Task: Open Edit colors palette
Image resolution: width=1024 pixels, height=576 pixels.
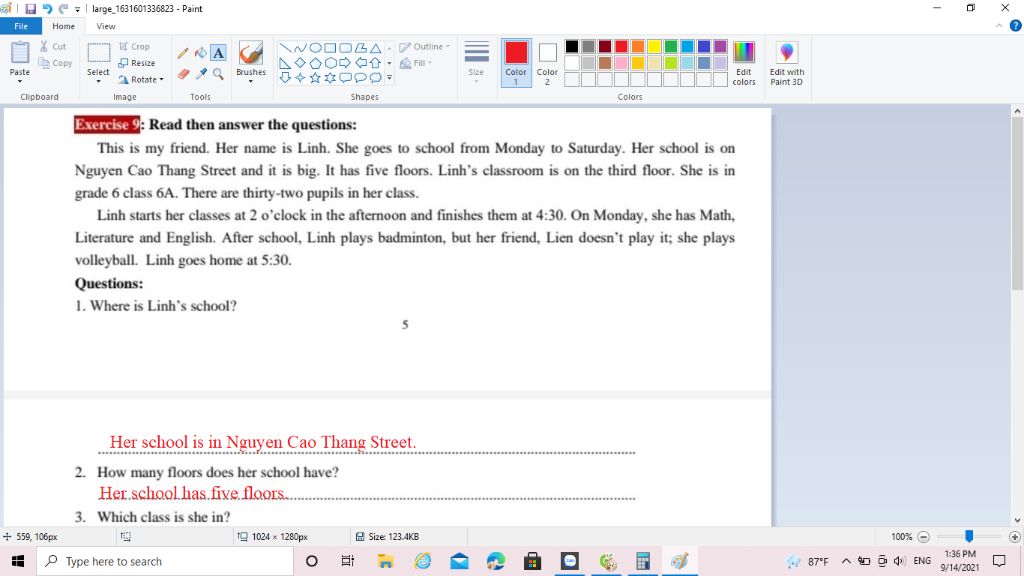Action: point(744,63)
